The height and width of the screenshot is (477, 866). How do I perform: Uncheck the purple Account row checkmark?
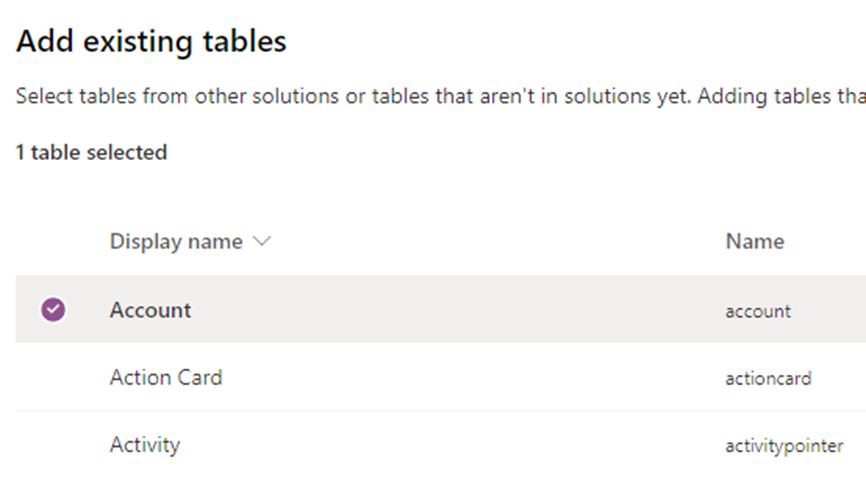[x=53, y=310]
